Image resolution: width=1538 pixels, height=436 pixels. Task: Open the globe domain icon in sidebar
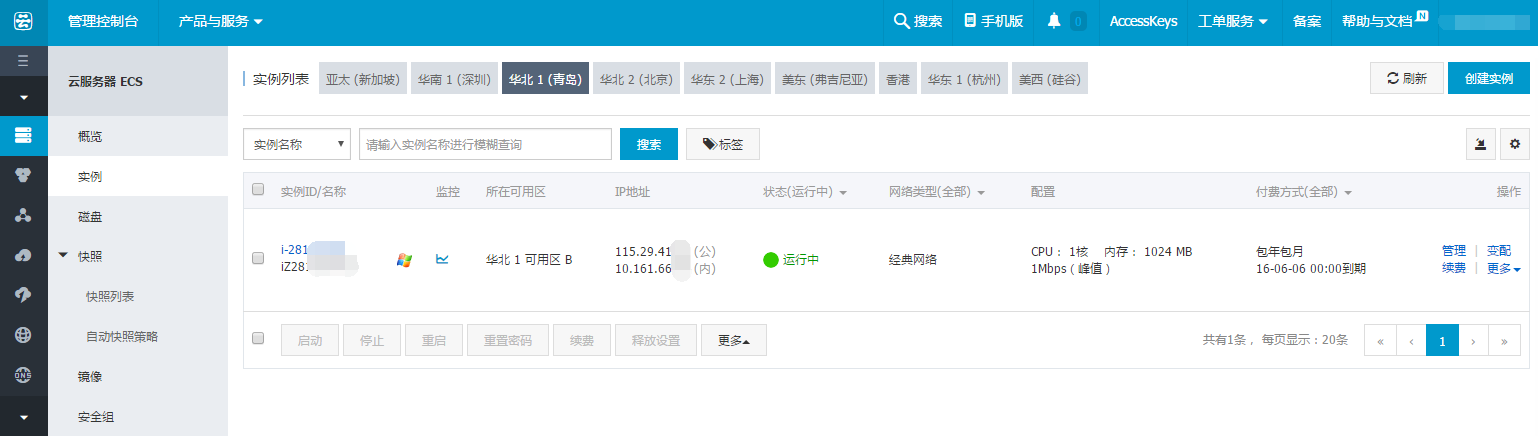pos(23,335)
